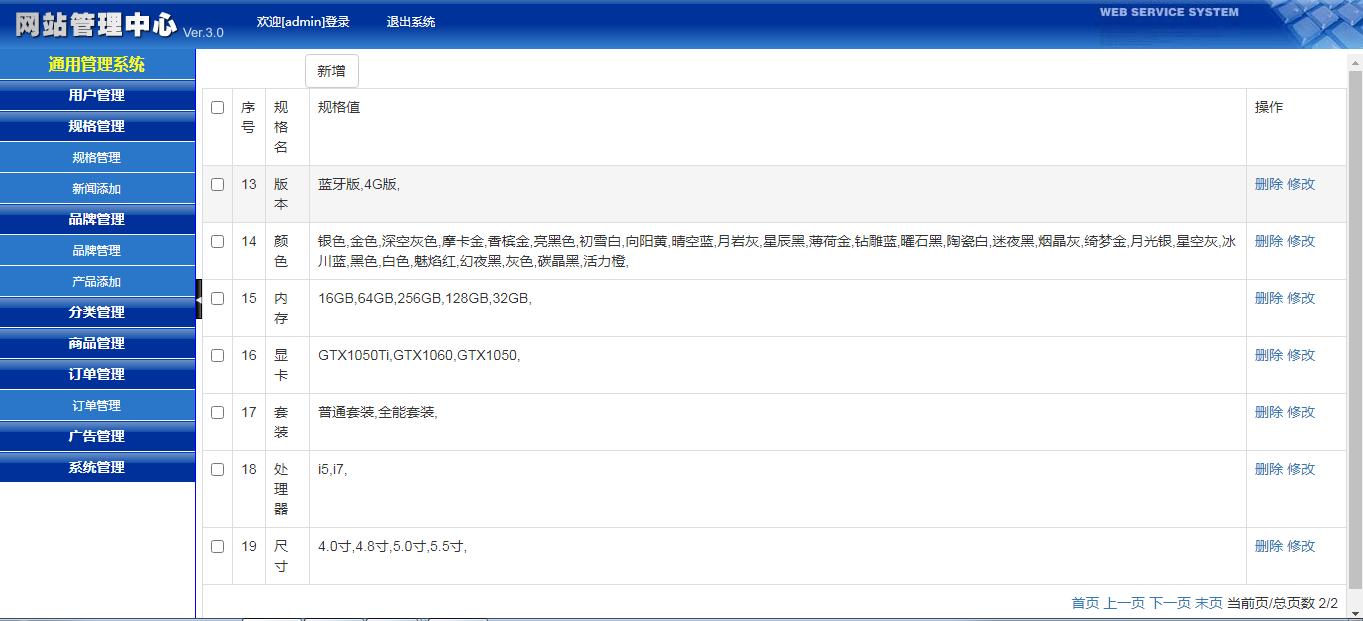Edit row 17 套装 via 修改
1363x621 pixels.
(1301, 412)
